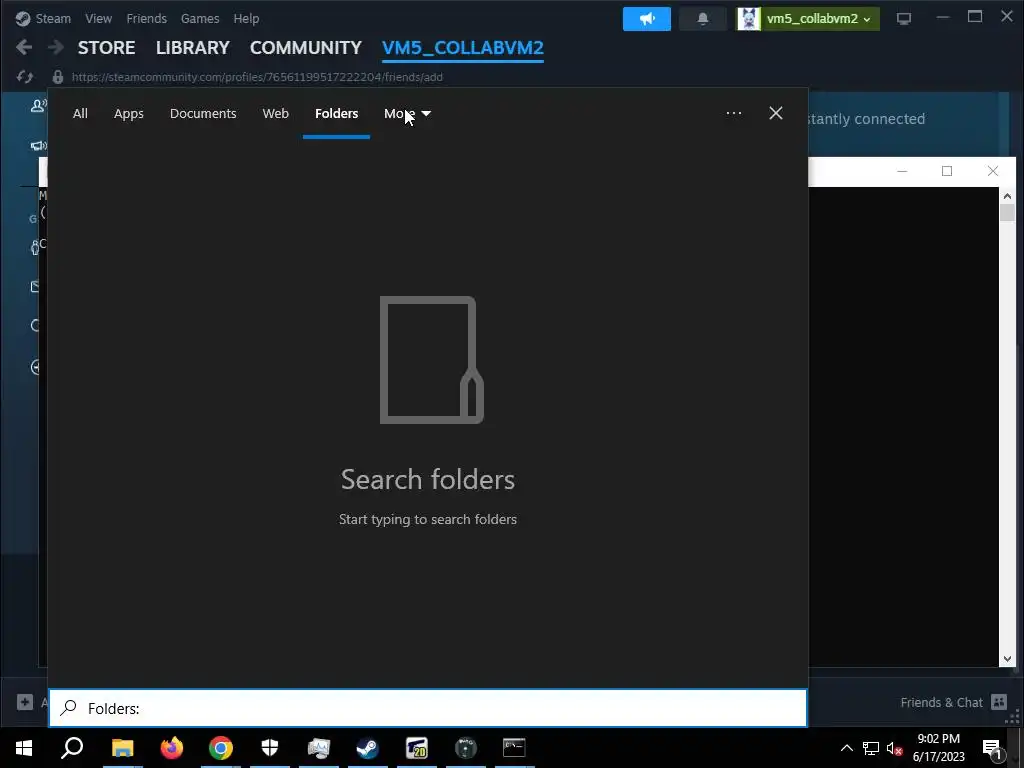Switch to the Web search tab
Viewport: 1024px width, 768px height.
click(x=276, y=114)
